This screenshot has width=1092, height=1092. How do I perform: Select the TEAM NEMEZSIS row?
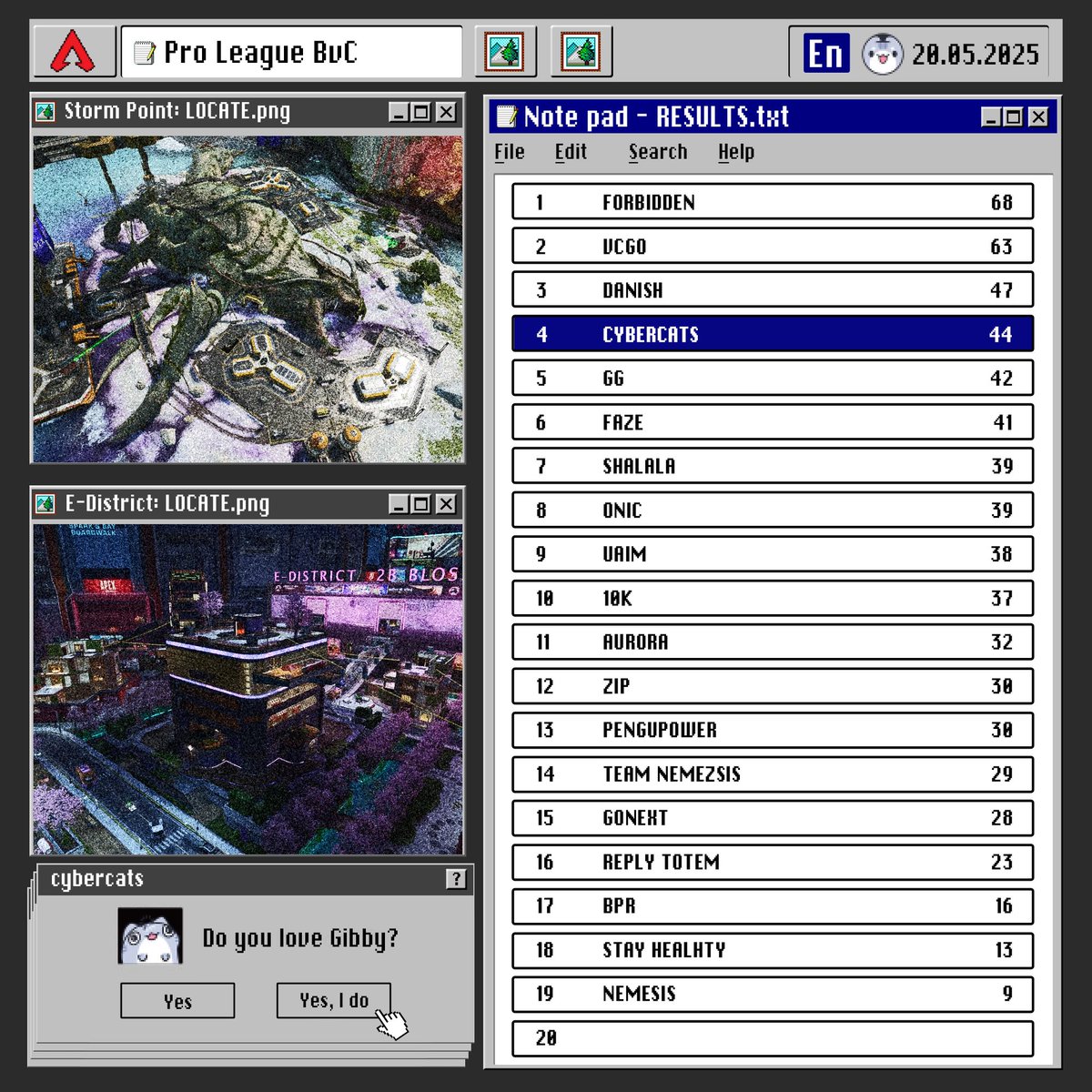tap(773, 773)
